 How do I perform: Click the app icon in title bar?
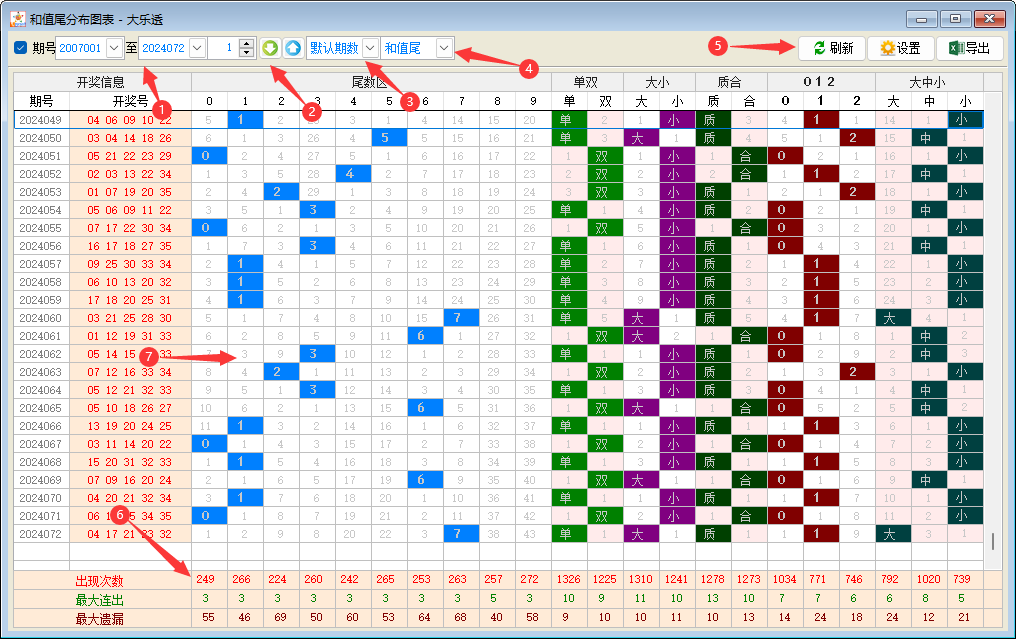pyautogui.click(x=17, y=18)
